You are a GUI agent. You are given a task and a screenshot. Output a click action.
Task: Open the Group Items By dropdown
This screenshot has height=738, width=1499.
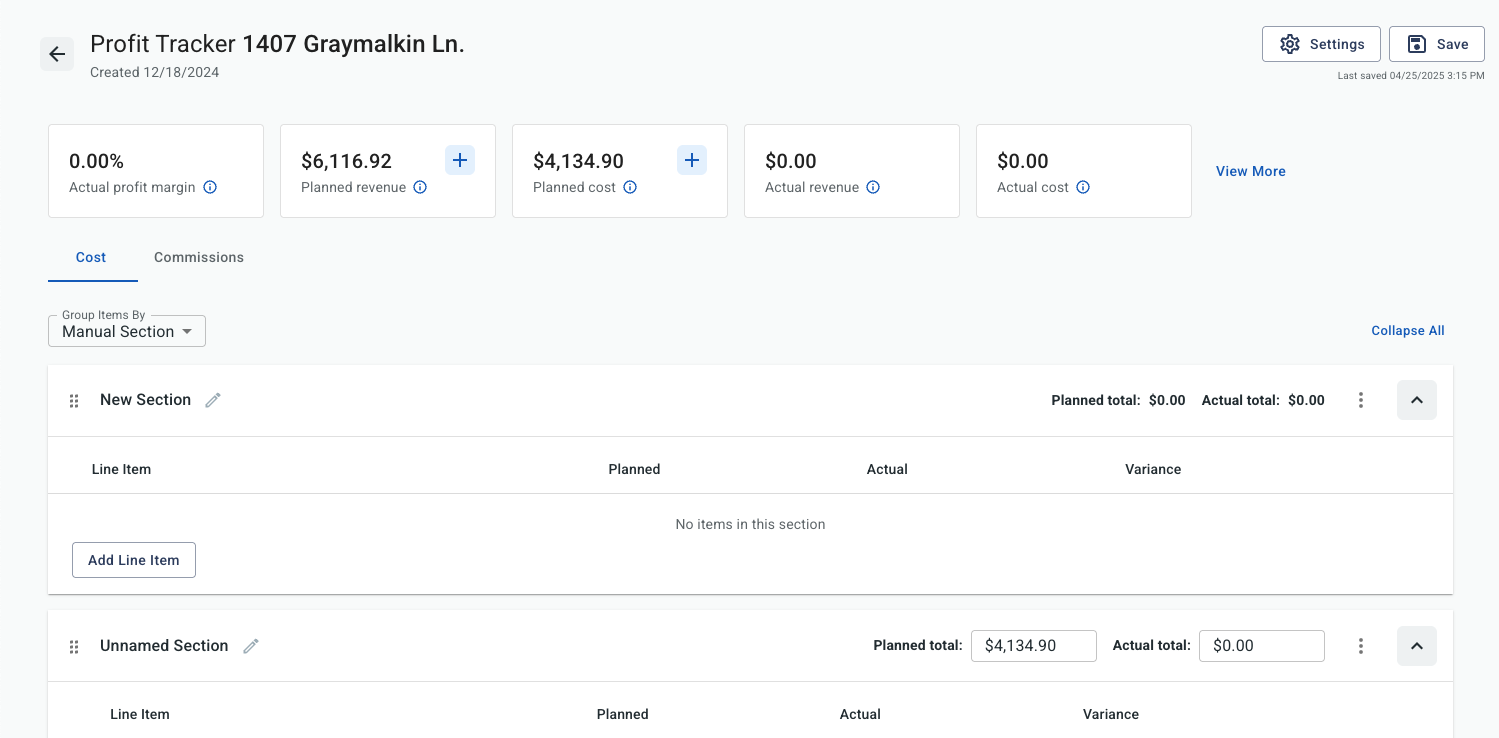(x=127, y=331)
